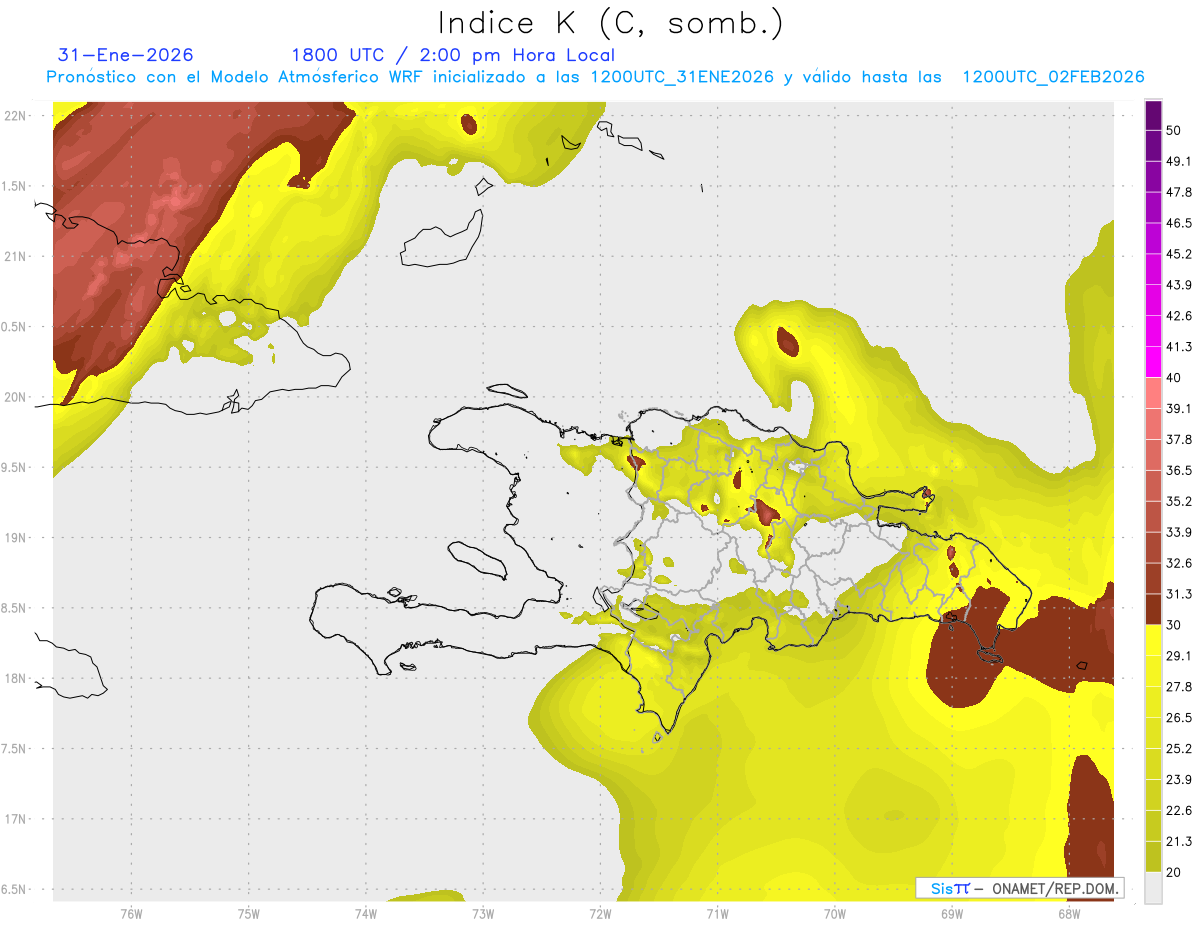Screen dimensions: 1200x927
Task: Click the "6.5N" latitude label
Action: tap(15, 889)
